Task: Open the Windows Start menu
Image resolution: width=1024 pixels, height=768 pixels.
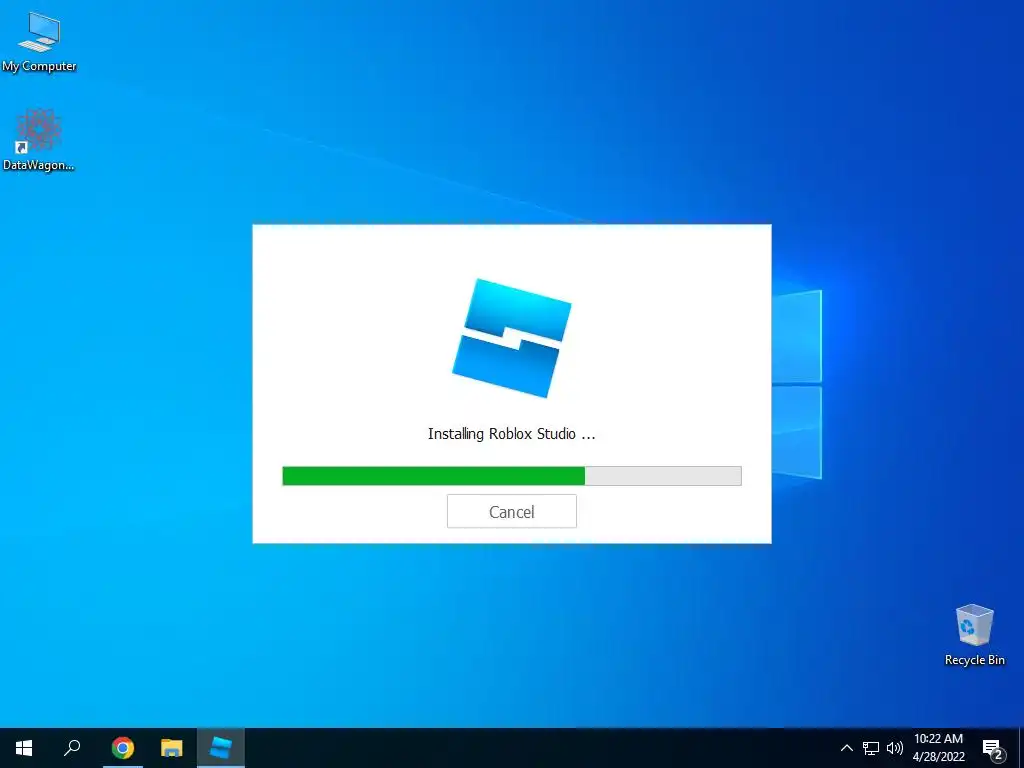Action: [x=24, y=748]
